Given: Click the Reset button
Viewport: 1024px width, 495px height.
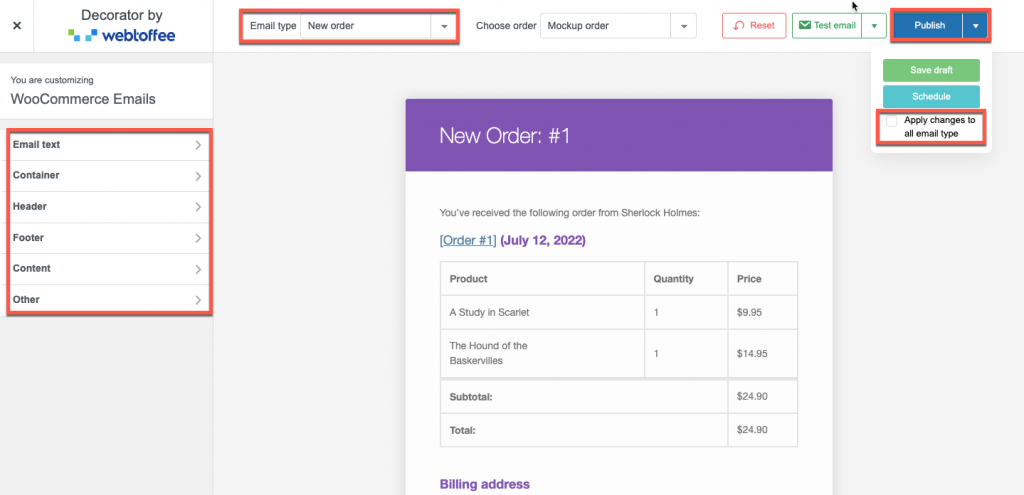Looking at the screenshot, I should pyautogui.click(x=754, y=25).
